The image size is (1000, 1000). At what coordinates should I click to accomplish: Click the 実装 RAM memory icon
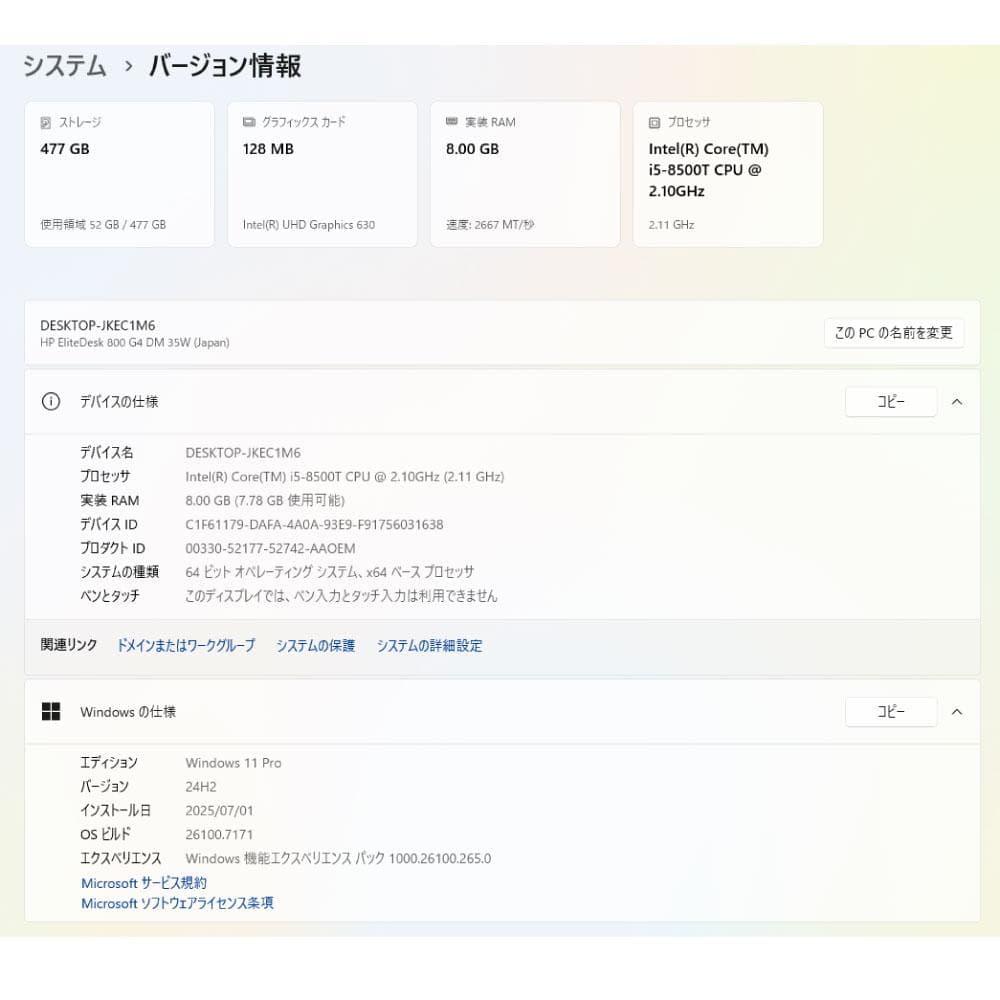click(x=450, y=121)
